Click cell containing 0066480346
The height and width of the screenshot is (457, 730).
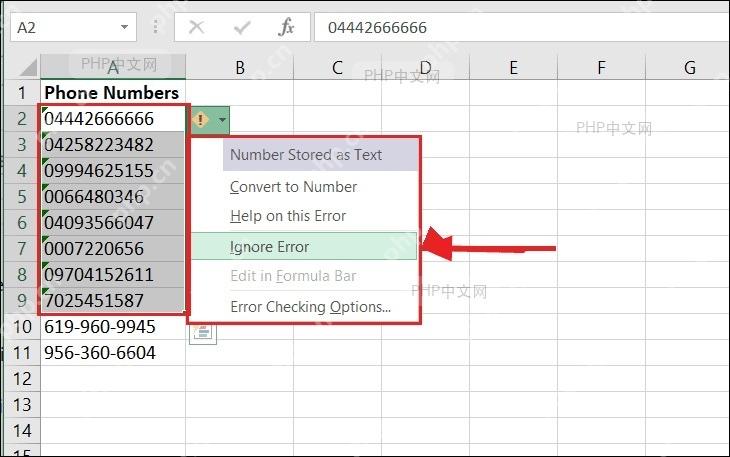point(113,196)
